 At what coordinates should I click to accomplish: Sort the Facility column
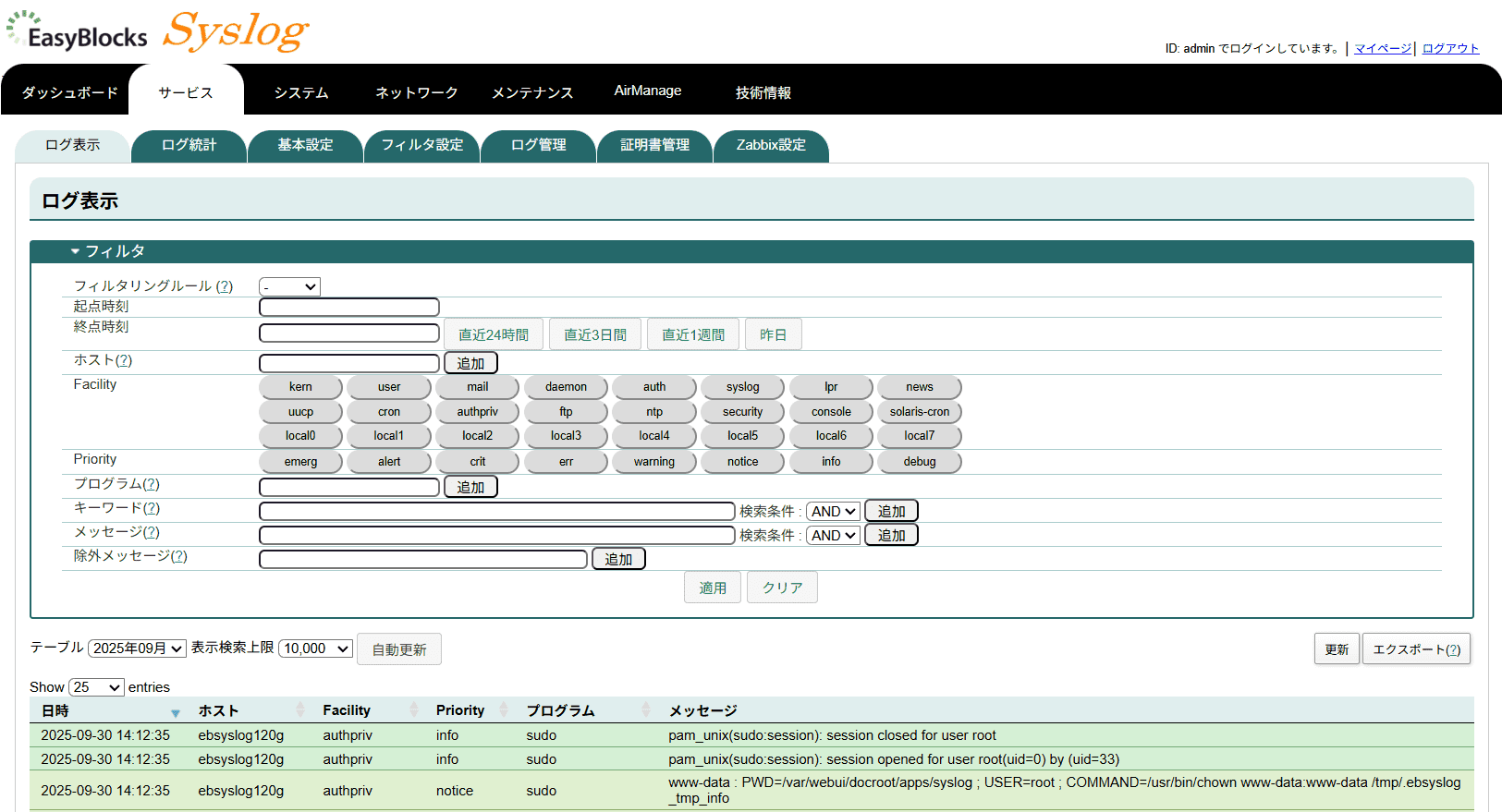413,710
